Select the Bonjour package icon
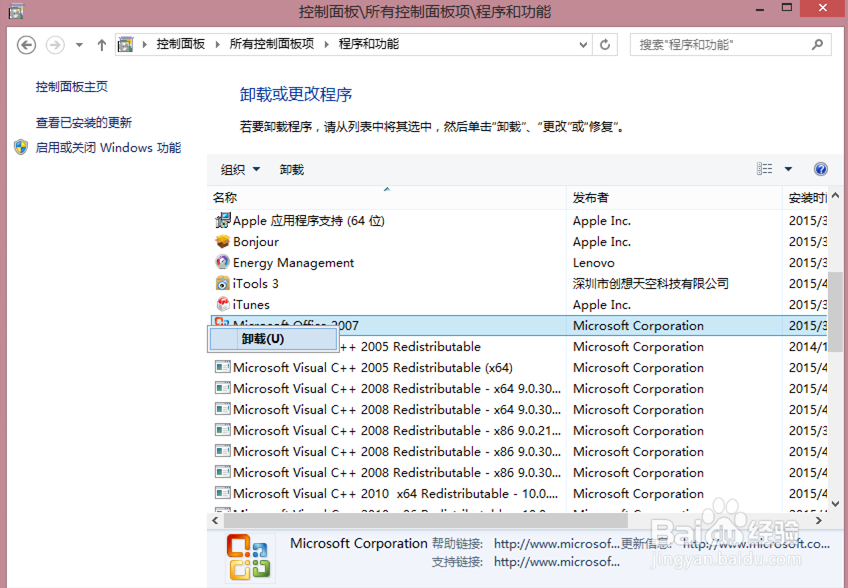Viewport: 848px width, 588px height. [222, 241]
